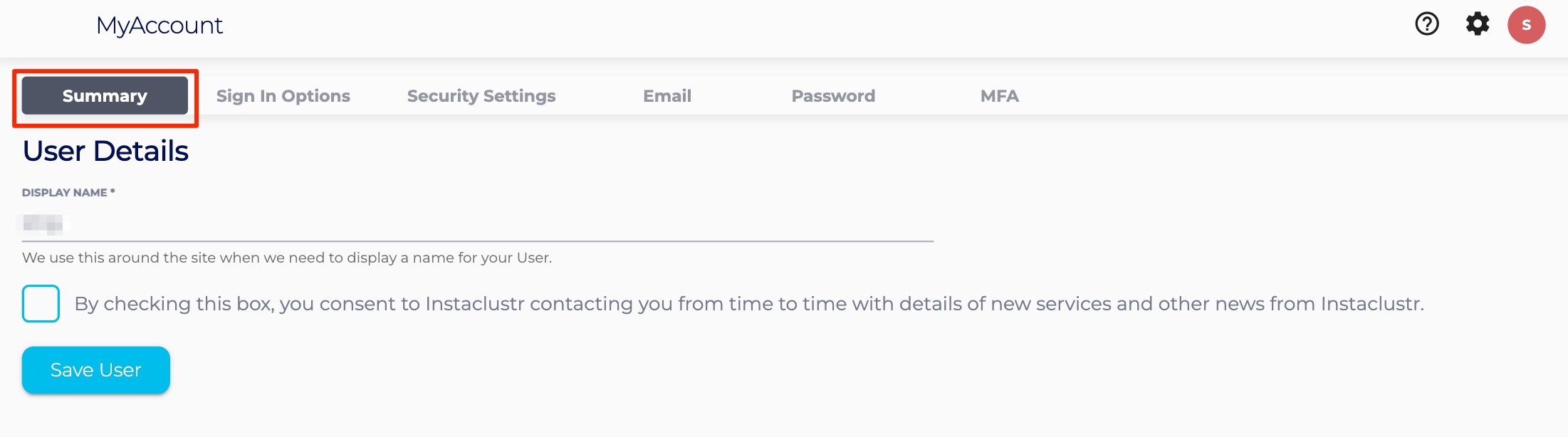Image resolution: width=1568 pixels, height=437 pixels.
Task: Focus the Display Name input field
Action: 477,225
